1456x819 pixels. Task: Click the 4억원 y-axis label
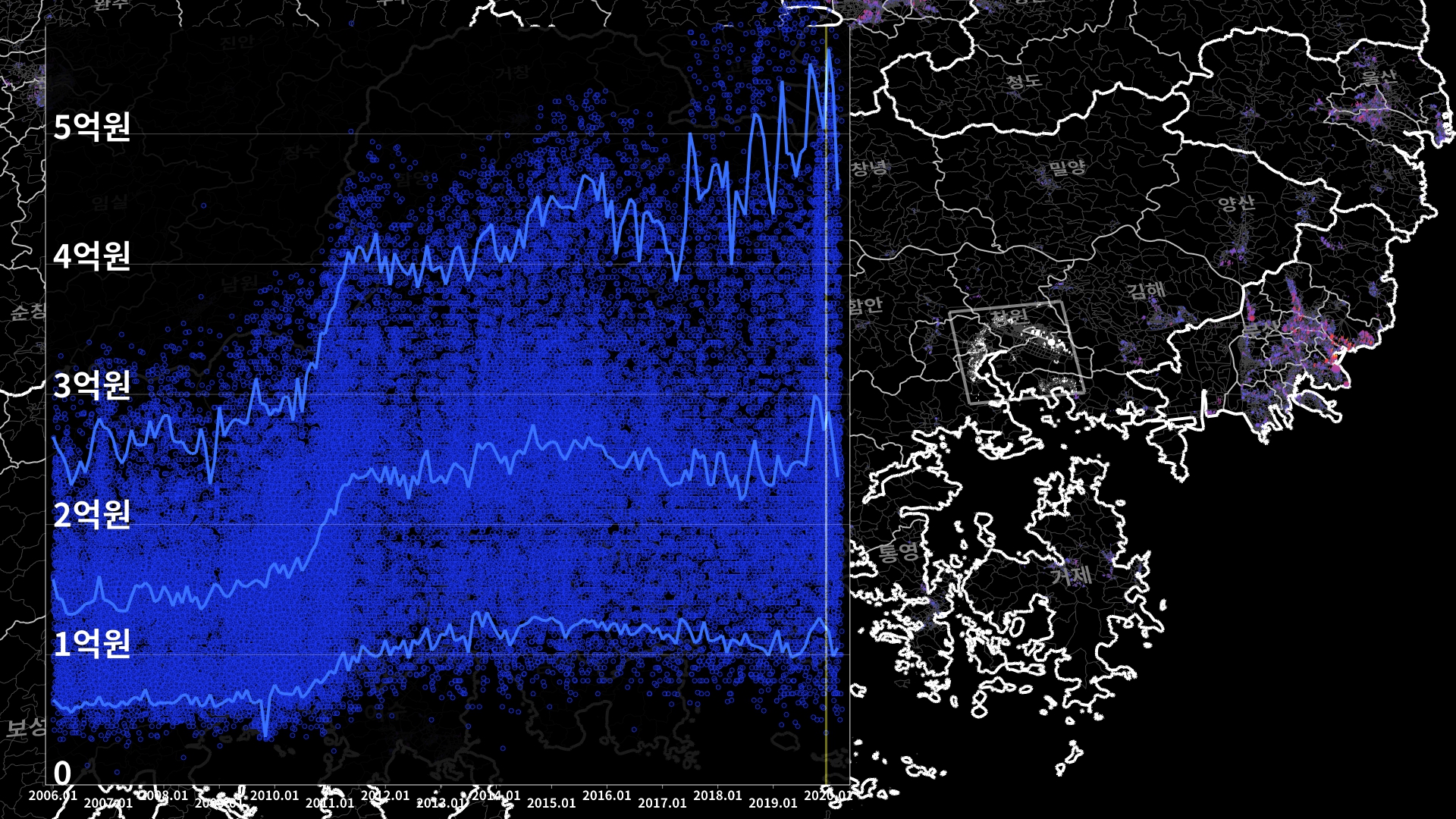click(92, 256)
